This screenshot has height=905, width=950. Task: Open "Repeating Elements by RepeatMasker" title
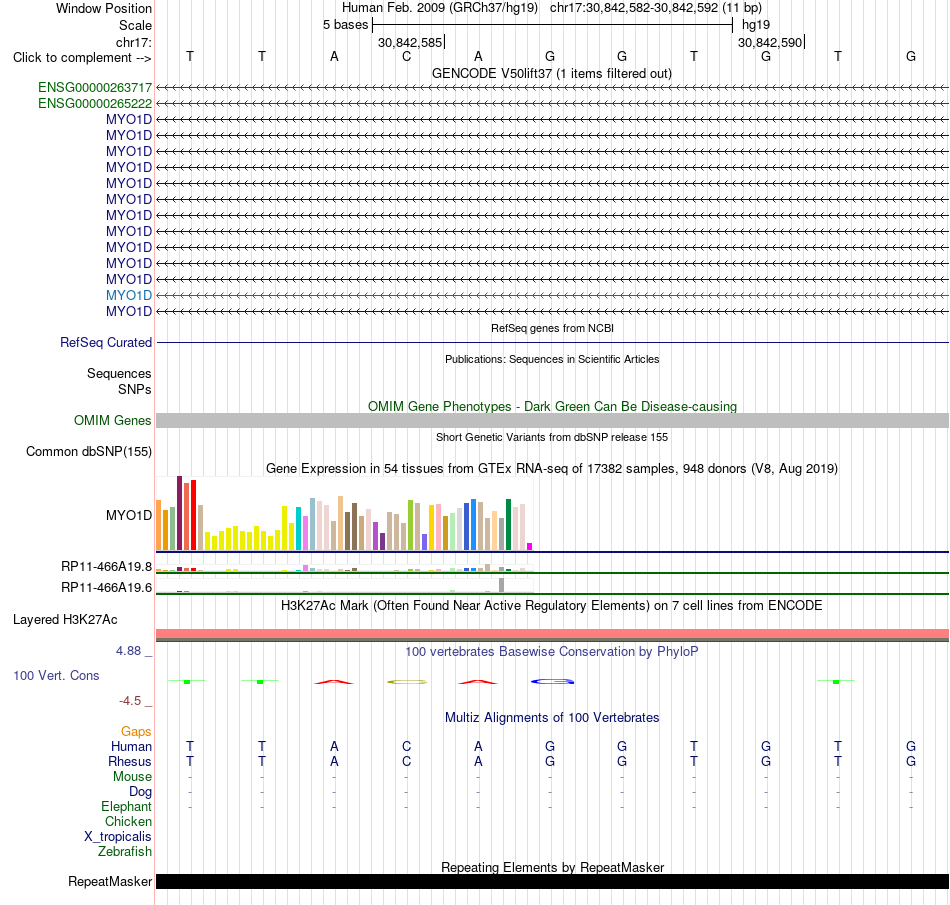point(552,867)
